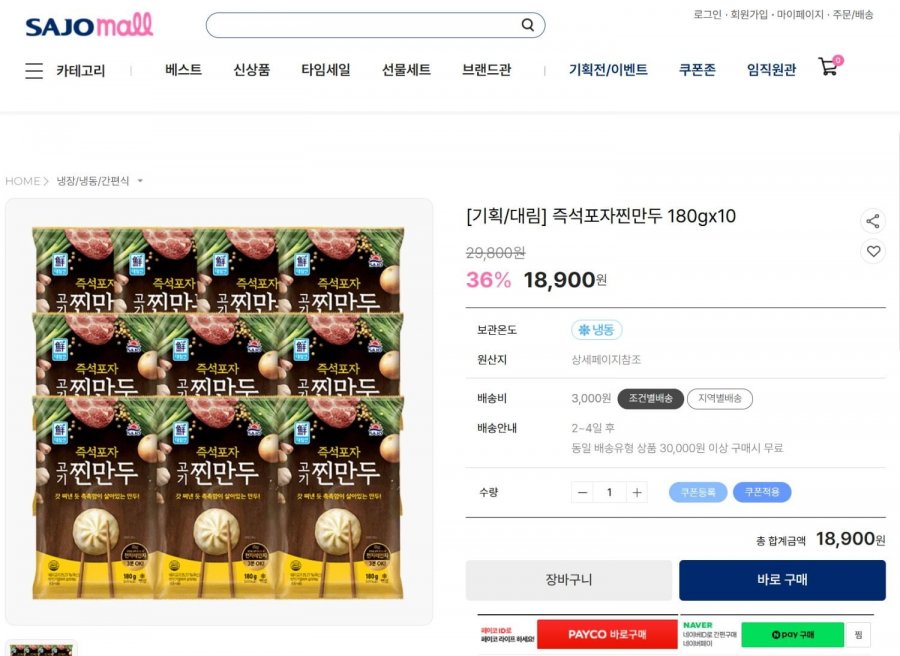
Task: Open the shopping cart icon
Action: 829,67
